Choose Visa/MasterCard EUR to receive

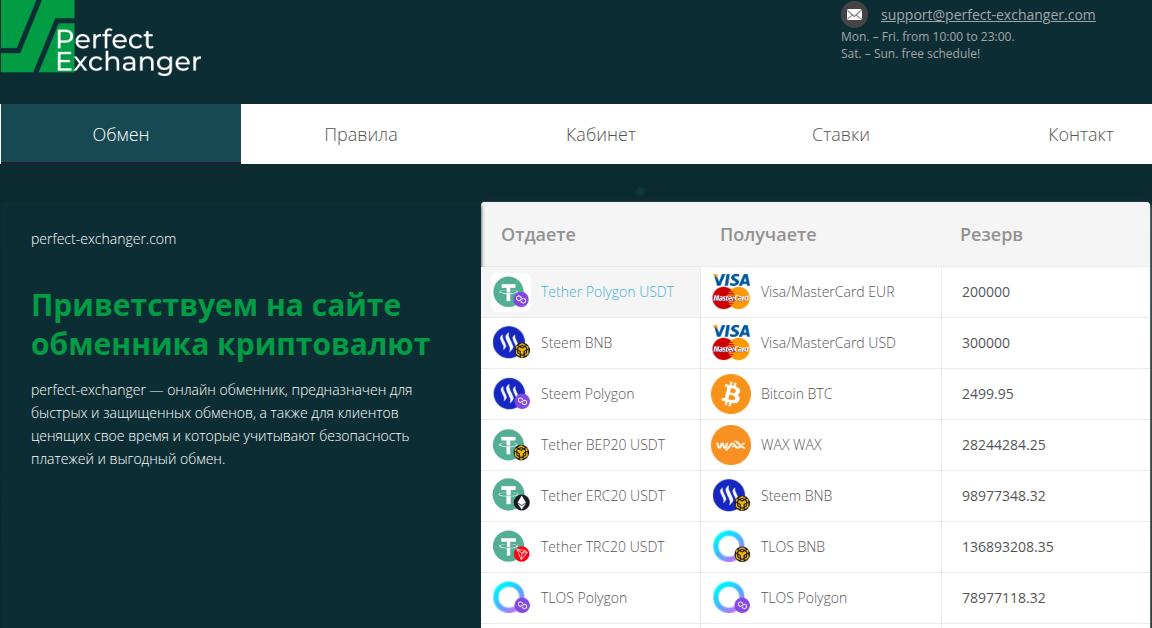[x=827, y=292]
